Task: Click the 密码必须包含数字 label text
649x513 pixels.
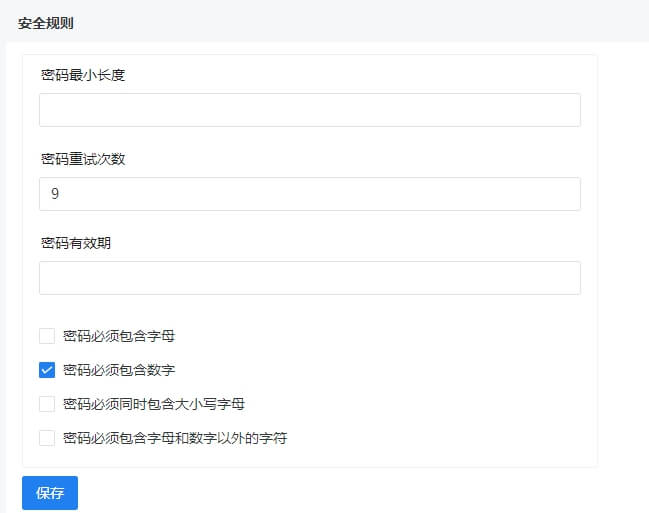Action: coord(119,370)
